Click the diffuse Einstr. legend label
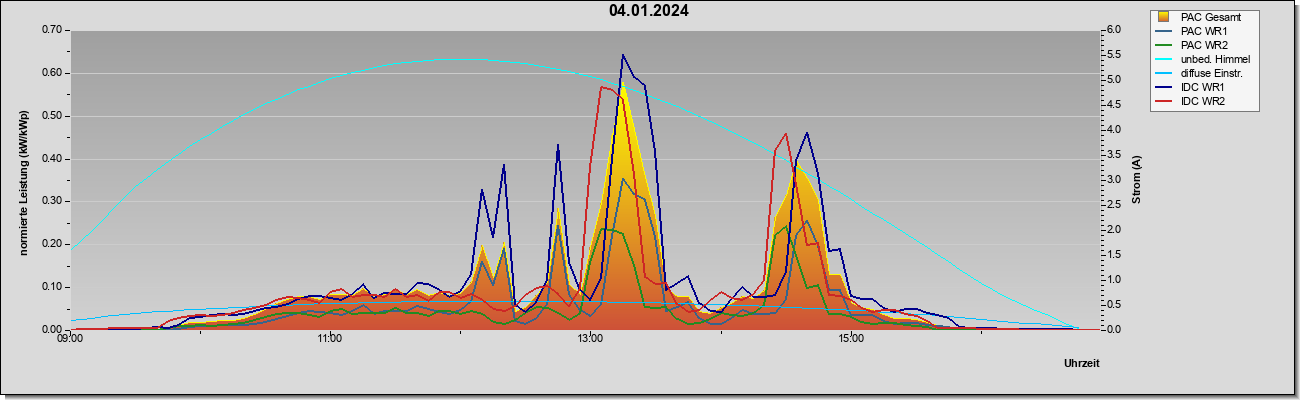The image size is (1300, 400). pyautogui.click(x=1212, y=73)
